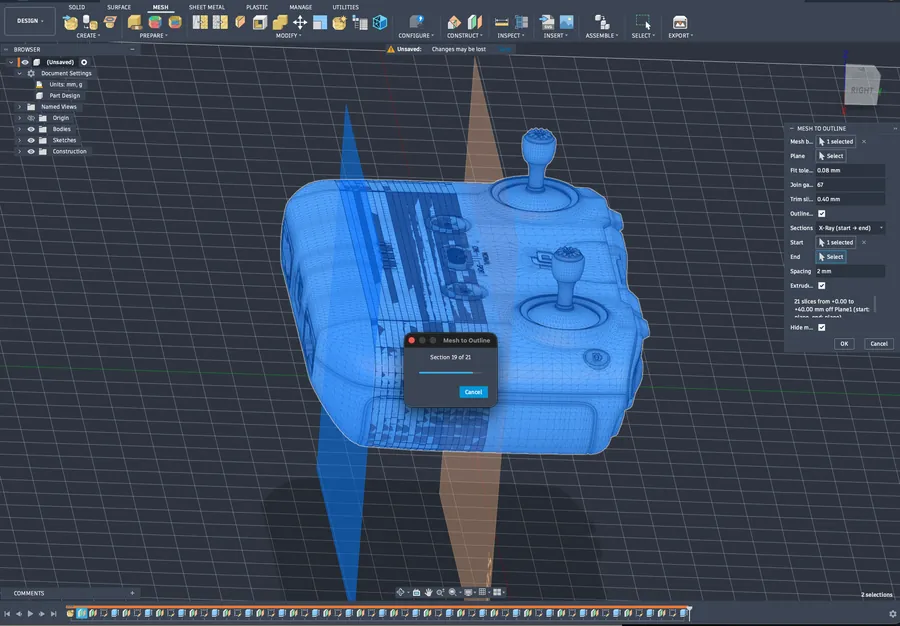Image resolution: width=900 pixels, height=626 pixels.
Task: Click the ViewCube RIGHT face
Action: pos(862,90)
